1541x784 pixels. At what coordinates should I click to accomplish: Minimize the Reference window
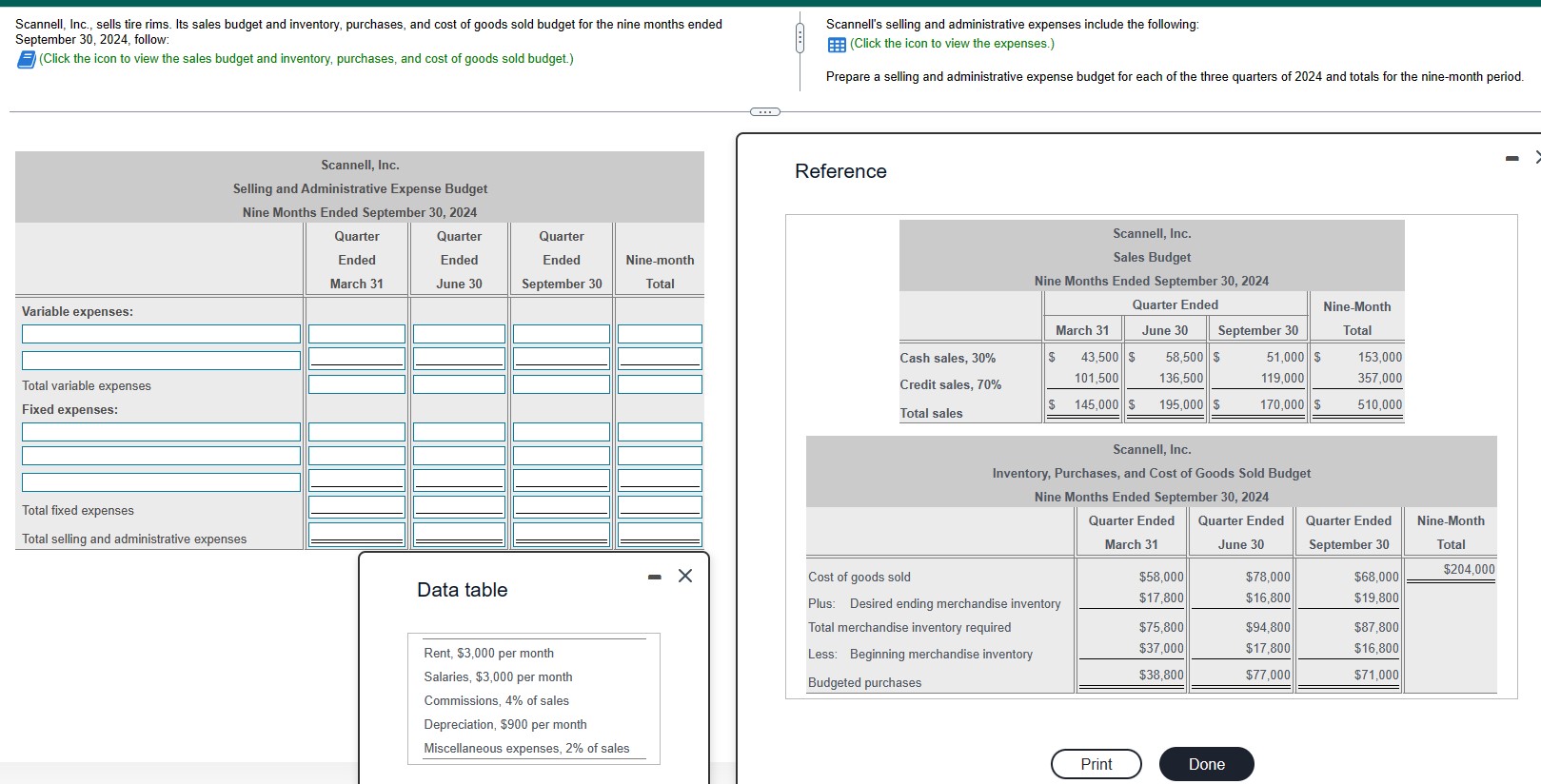[x=1512, y=158]
